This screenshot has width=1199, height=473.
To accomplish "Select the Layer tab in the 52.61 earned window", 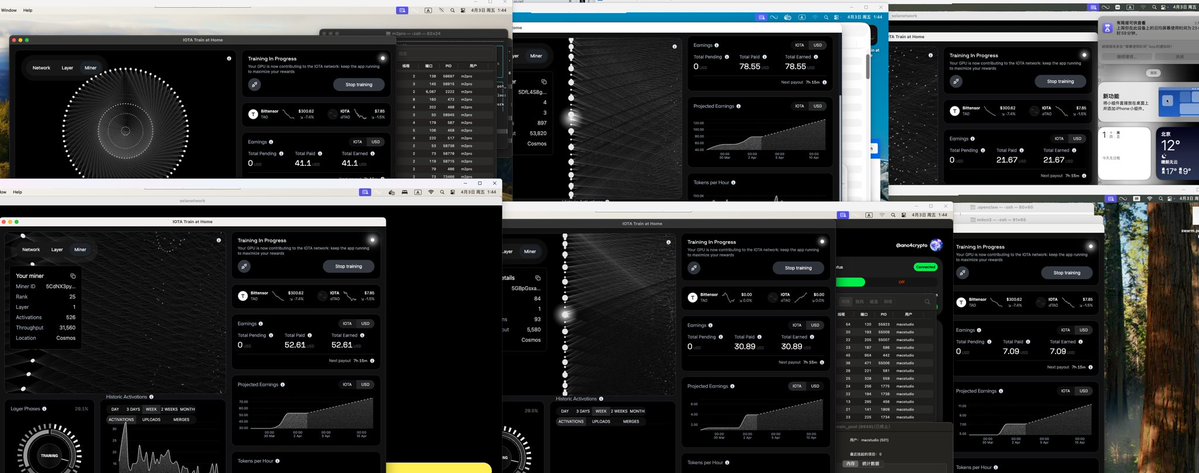I will click(x=57, y=249).
